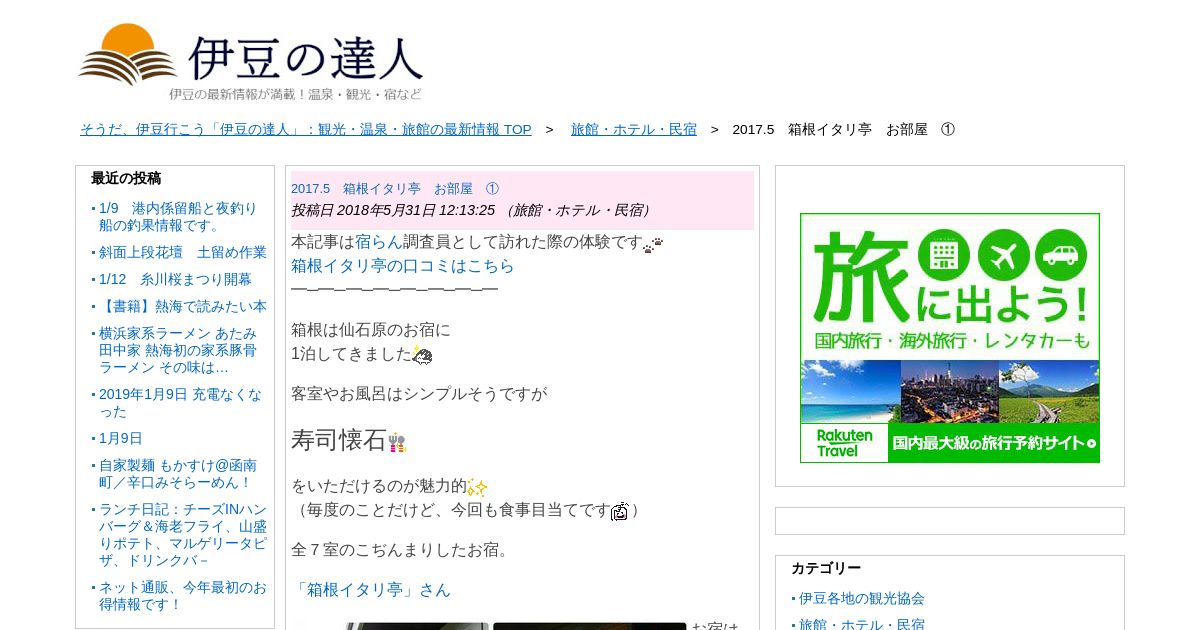Viewport: 1200px width, 630px height.
Task: Click 国内最大級の旅行予約サイト button in banner
Action: 994,443
